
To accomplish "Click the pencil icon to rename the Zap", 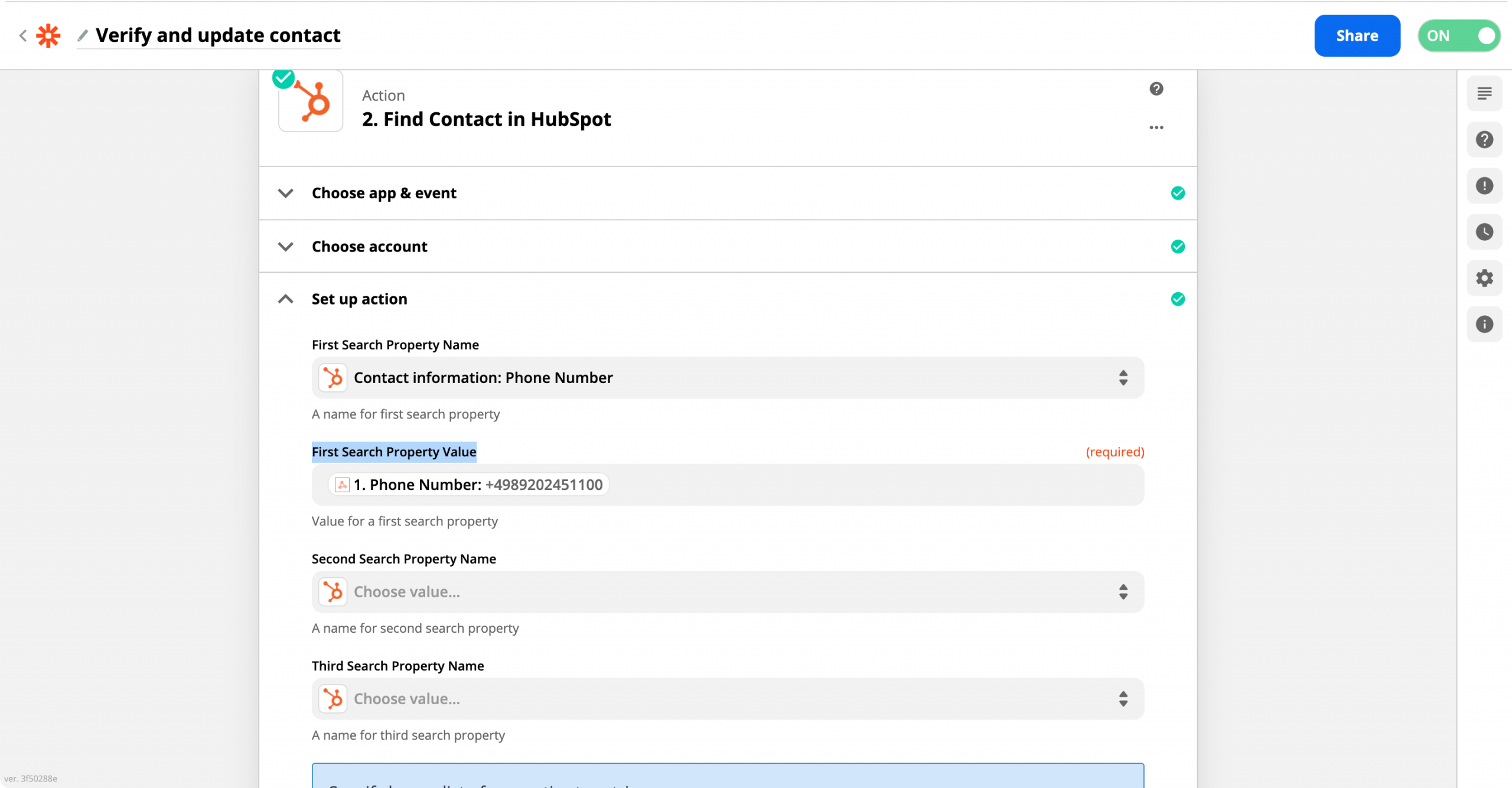I will pyautogui.click(x=83, y=35).
